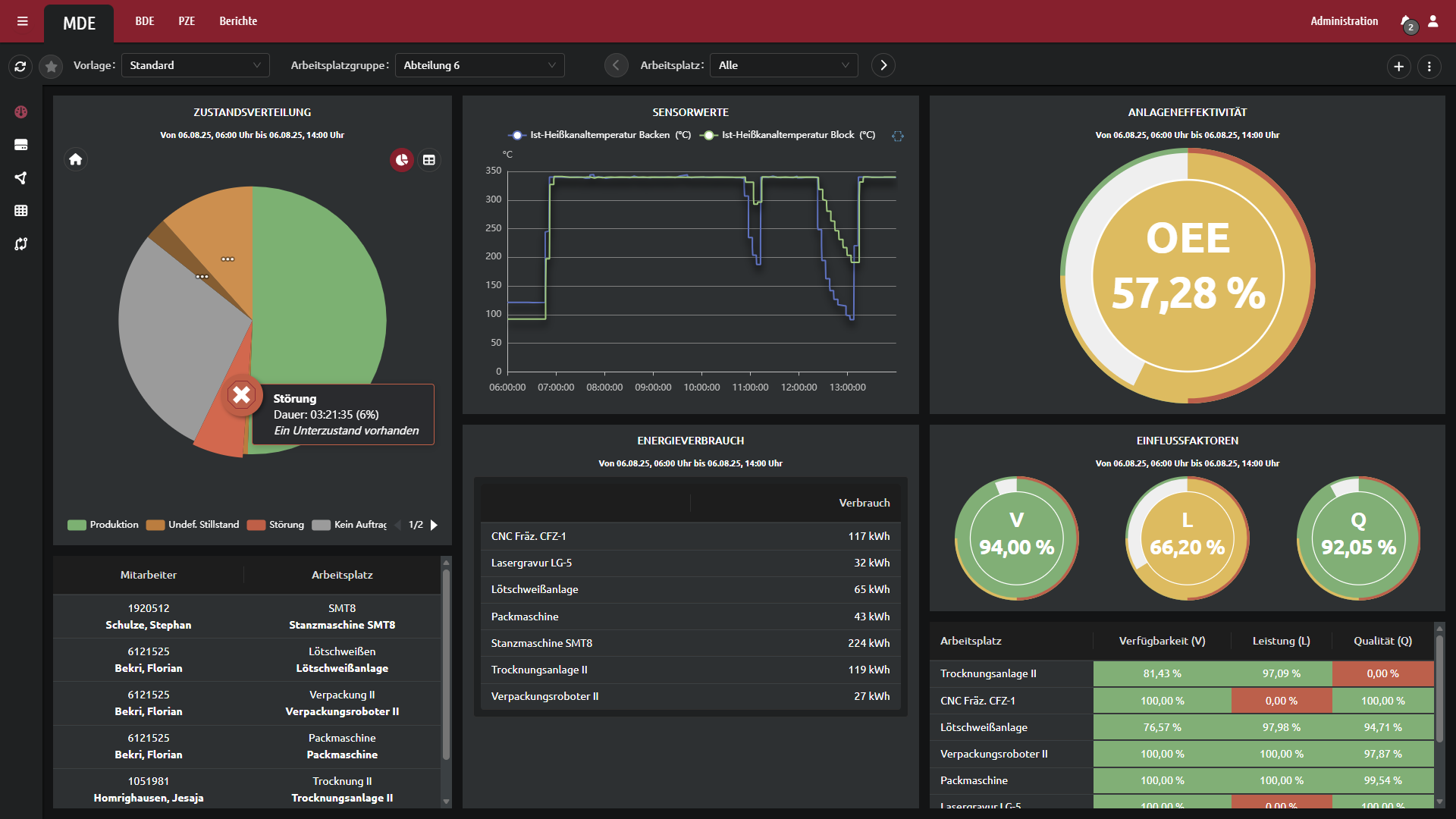1456x819 pixels.
Task: Open the BDE menu
Action: coord(145,21)
